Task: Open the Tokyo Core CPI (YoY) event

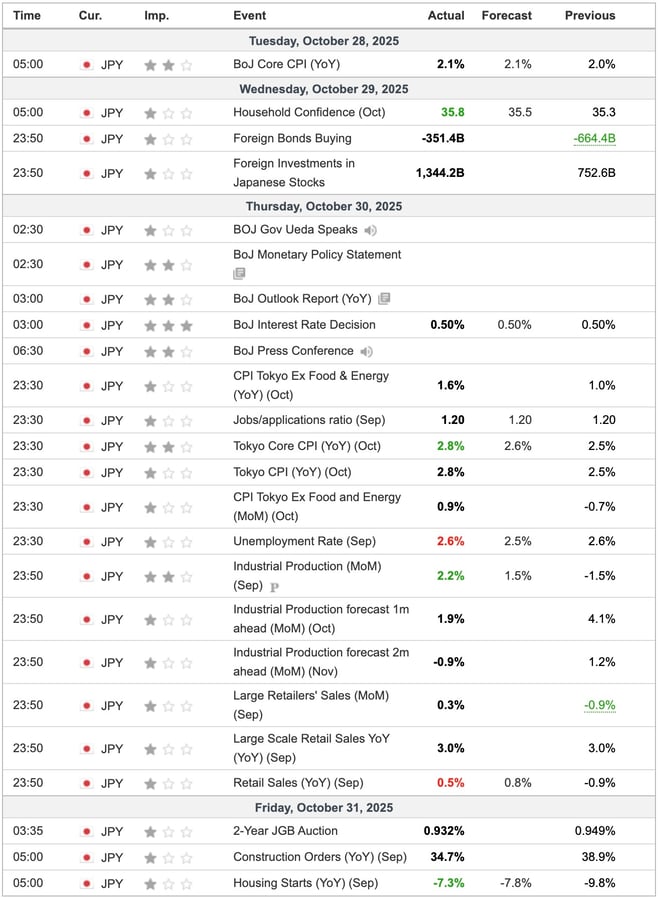Action: tap(306, 446)
